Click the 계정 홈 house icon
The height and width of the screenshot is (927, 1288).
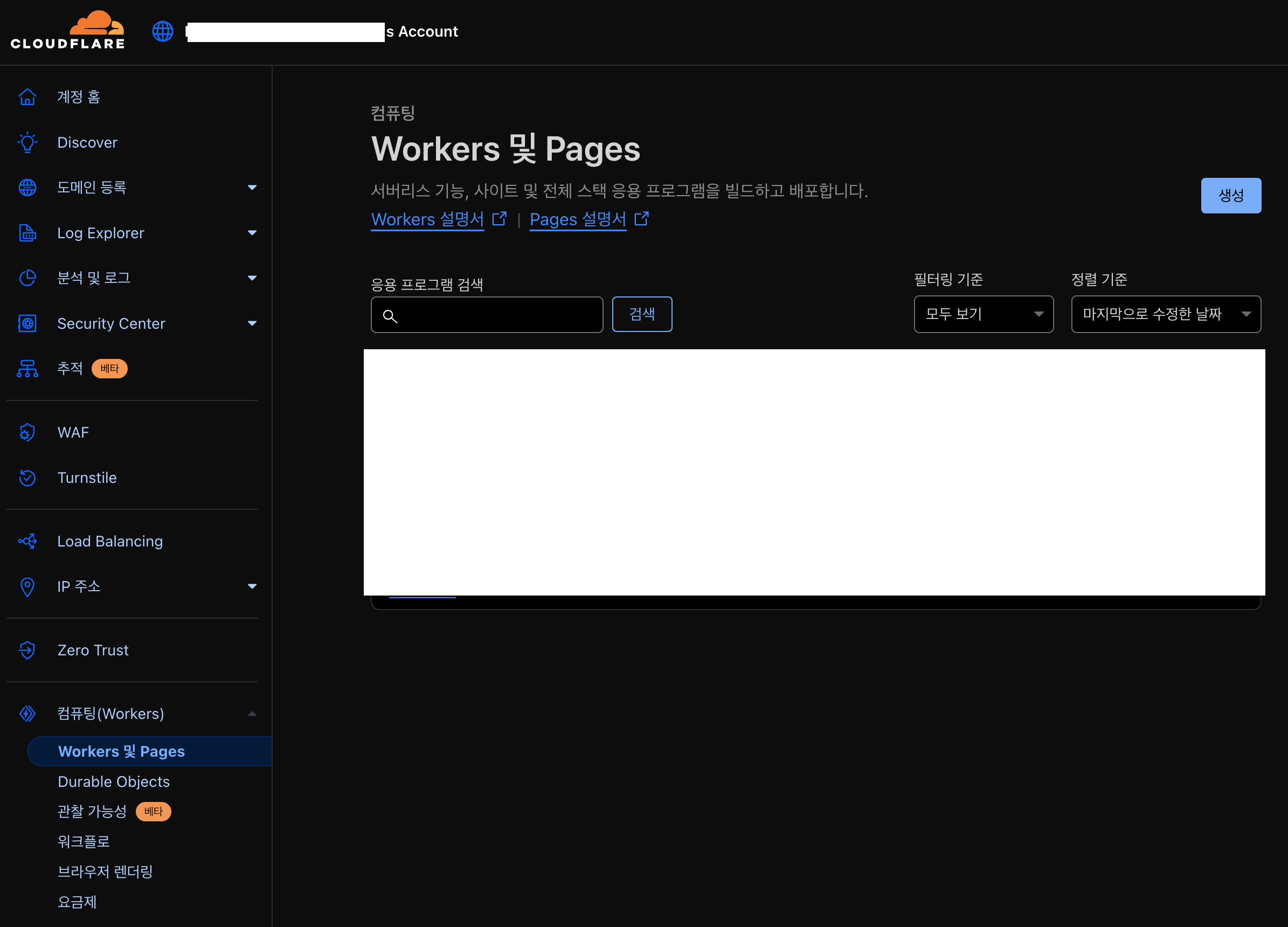[27, 97]
